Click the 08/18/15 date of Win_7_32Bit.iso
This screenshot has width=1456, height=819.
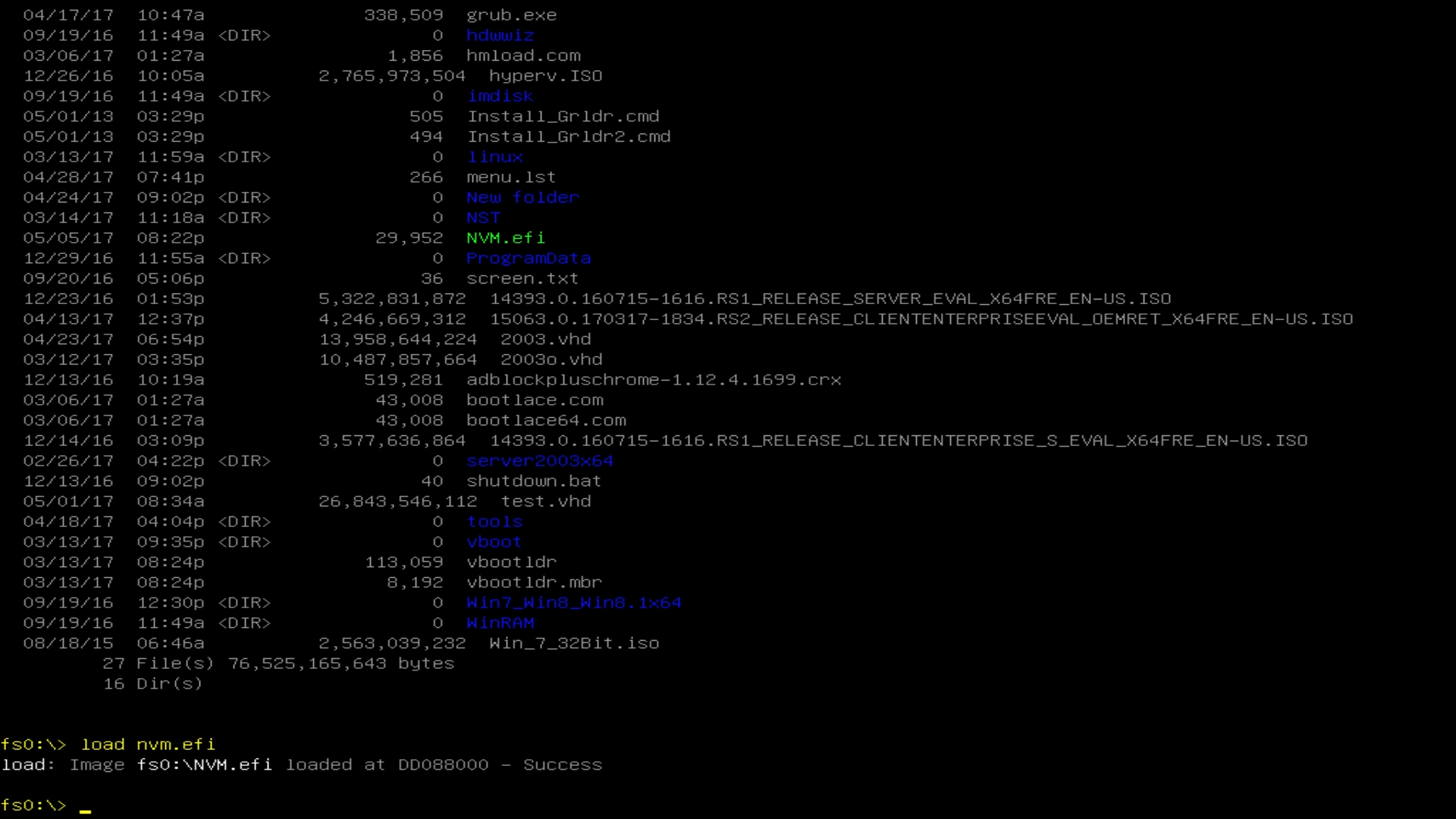point(68,644)
